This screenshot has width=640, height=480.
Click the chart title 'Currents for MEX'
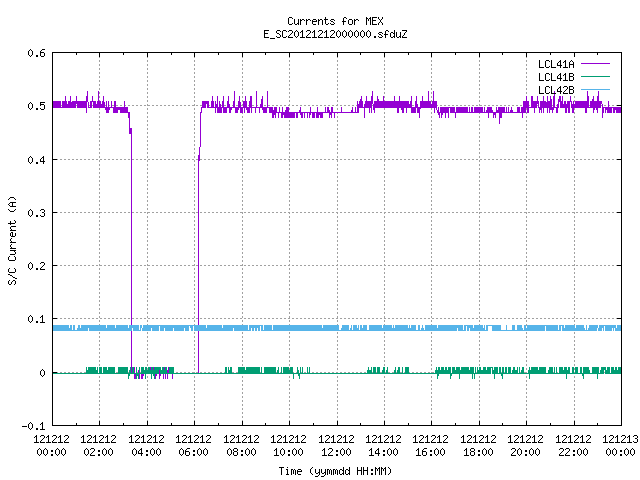335,21
